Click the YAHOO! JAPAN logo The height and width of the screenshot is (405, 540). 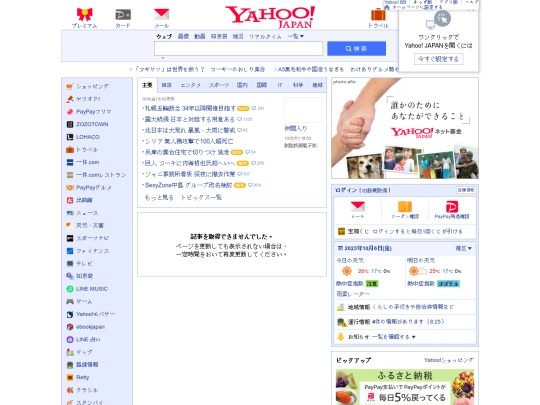click(x=270, y=17)
